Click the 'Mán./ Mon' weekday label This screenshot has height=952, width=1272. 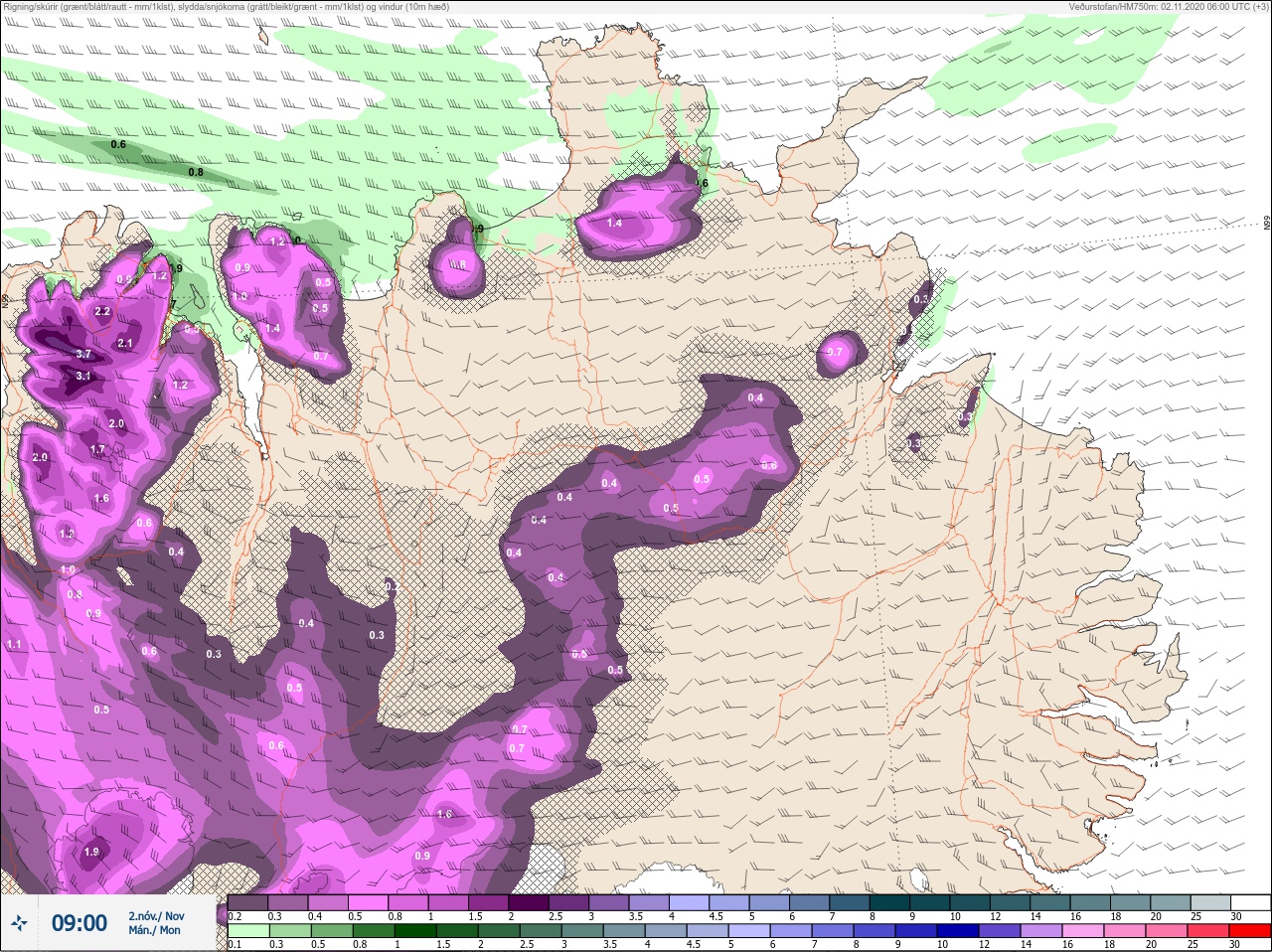[x=154, y=930]
